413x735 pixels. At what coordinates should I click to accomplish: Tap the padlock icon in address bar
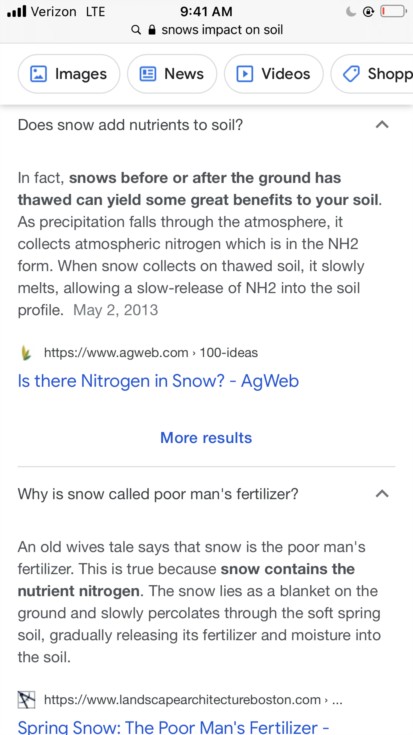point(151,30)
